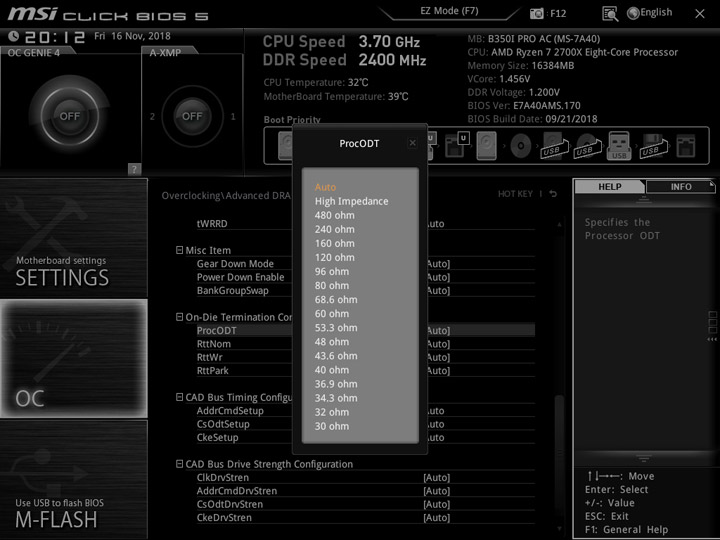Take a screenshot with F12 camera icon
Image resolution: width=720 pixels, height=540 pixels.
point(536,13)
